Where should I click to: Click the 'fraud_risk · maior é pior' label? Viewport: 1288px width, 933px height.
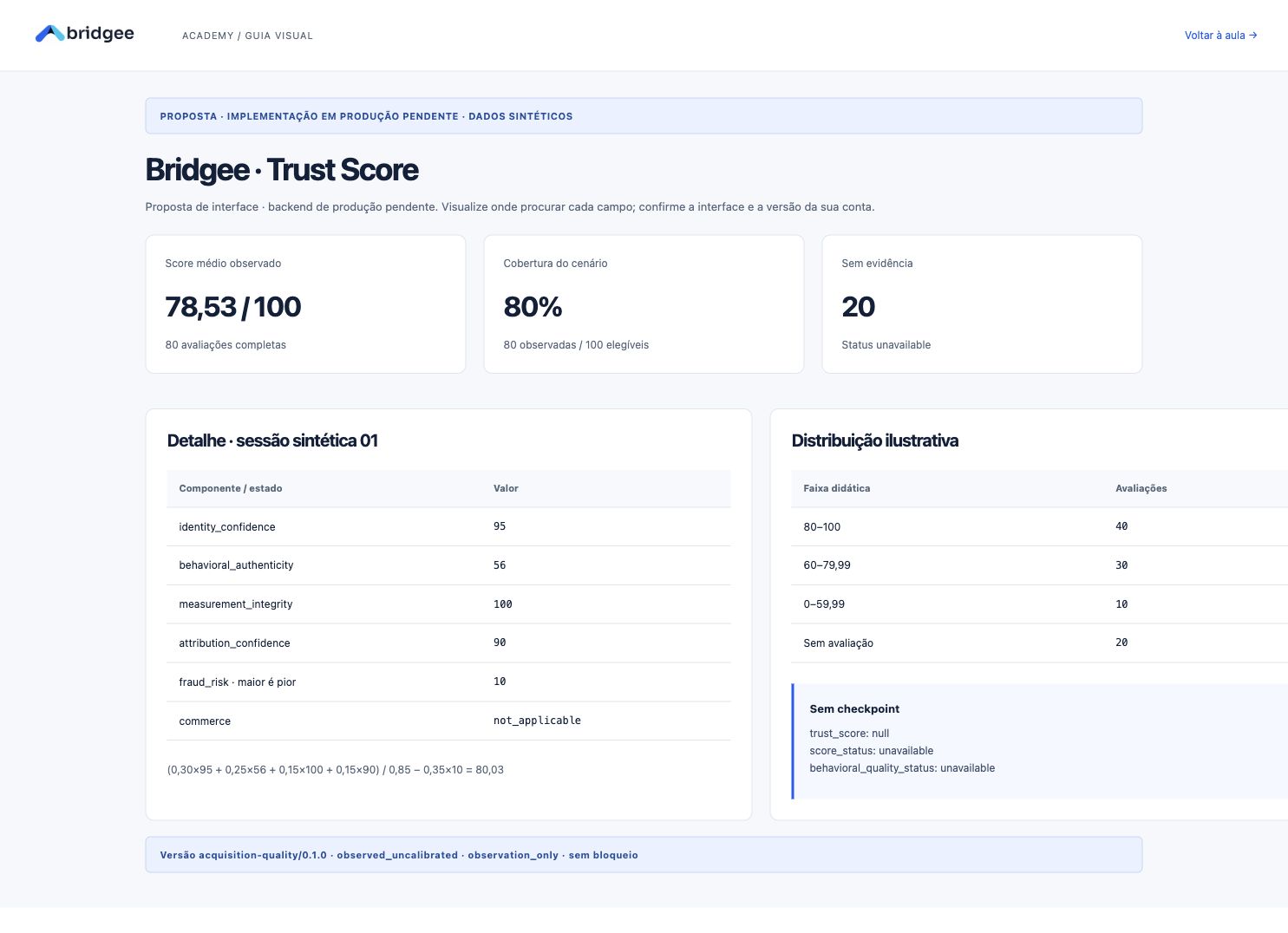[238, 682]
